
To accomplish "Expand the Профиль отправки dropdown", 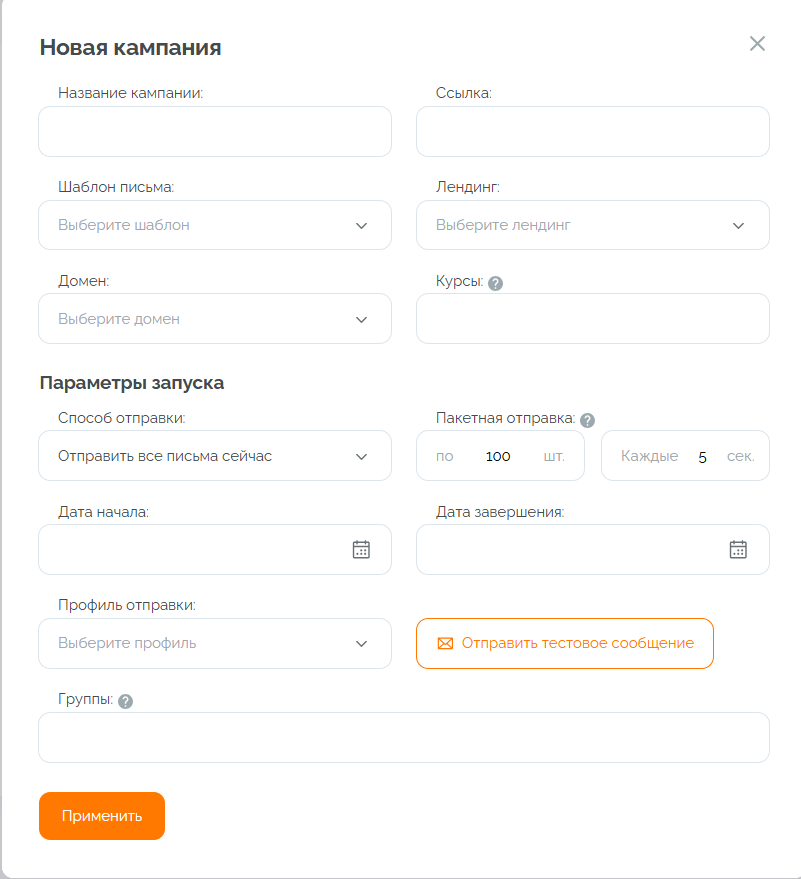I will [x=215, y=643].
